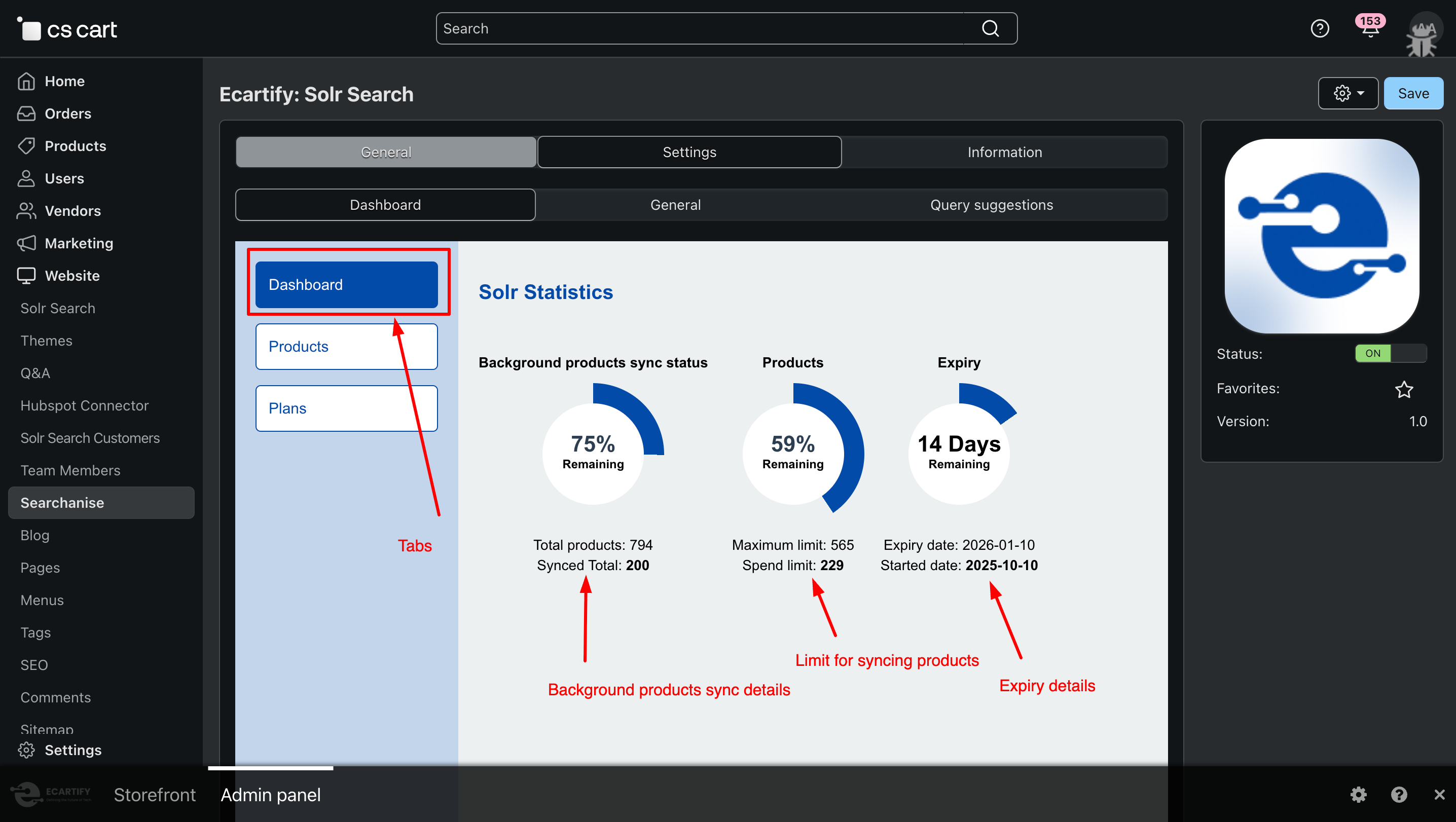Expand the Website sidebar menu

tap(72, 276)
